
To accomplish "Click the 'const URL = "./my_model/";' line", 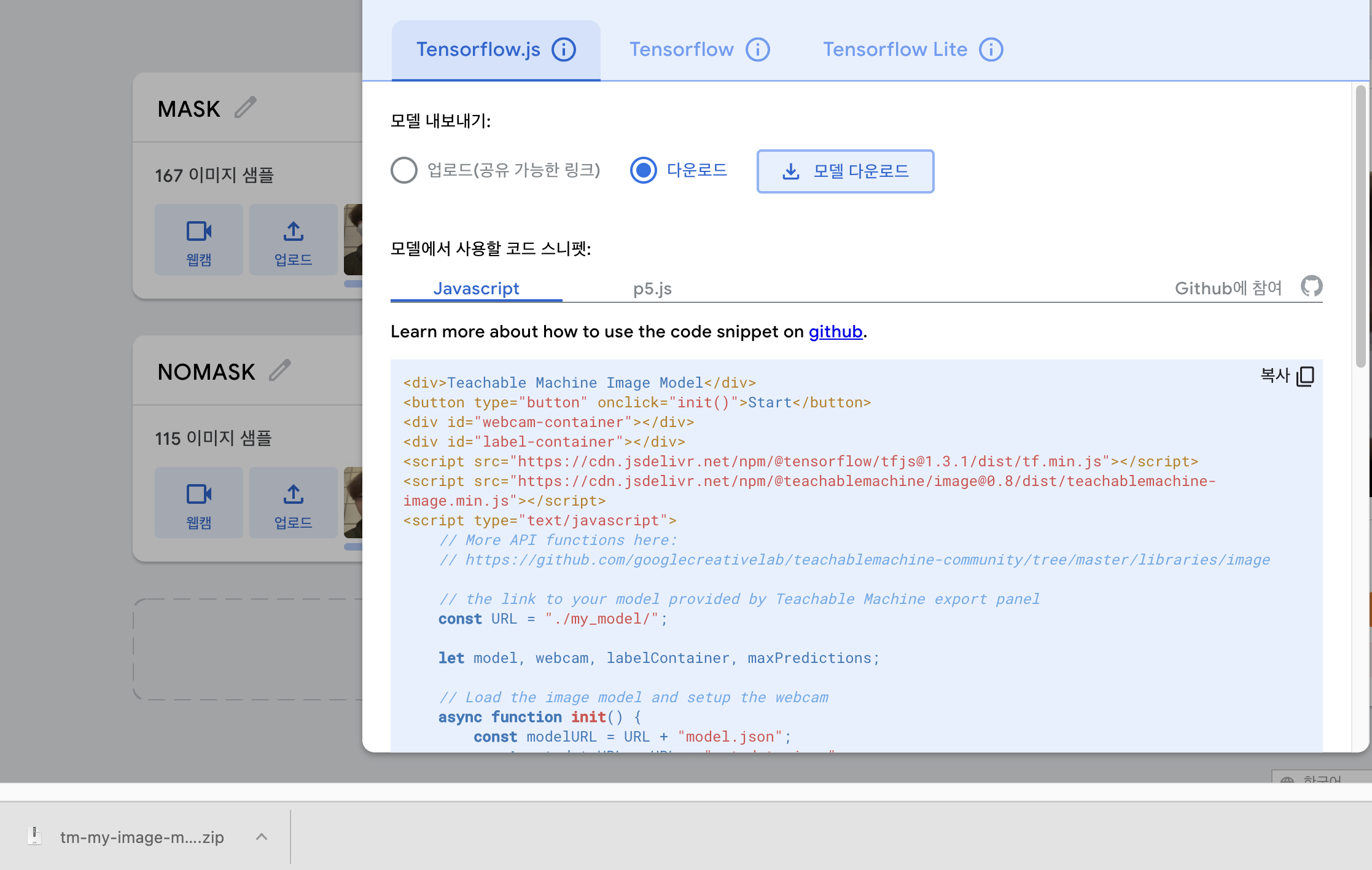I will point(553,619).
